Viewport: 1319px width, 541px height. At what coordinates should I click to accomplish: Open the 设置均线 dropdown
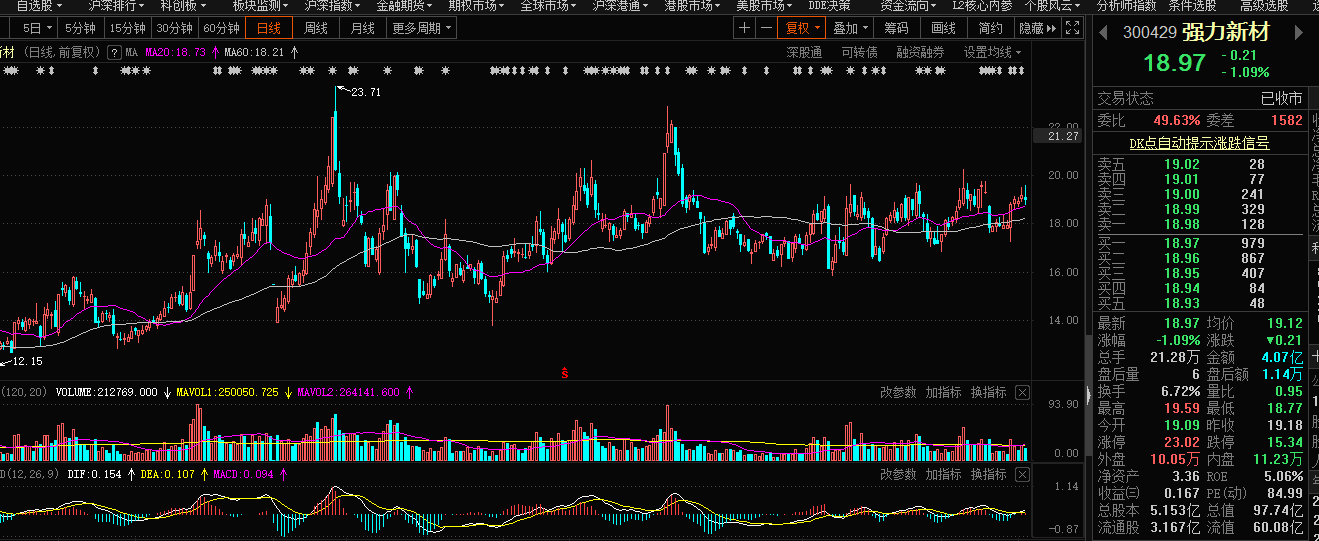click(993, 52)
